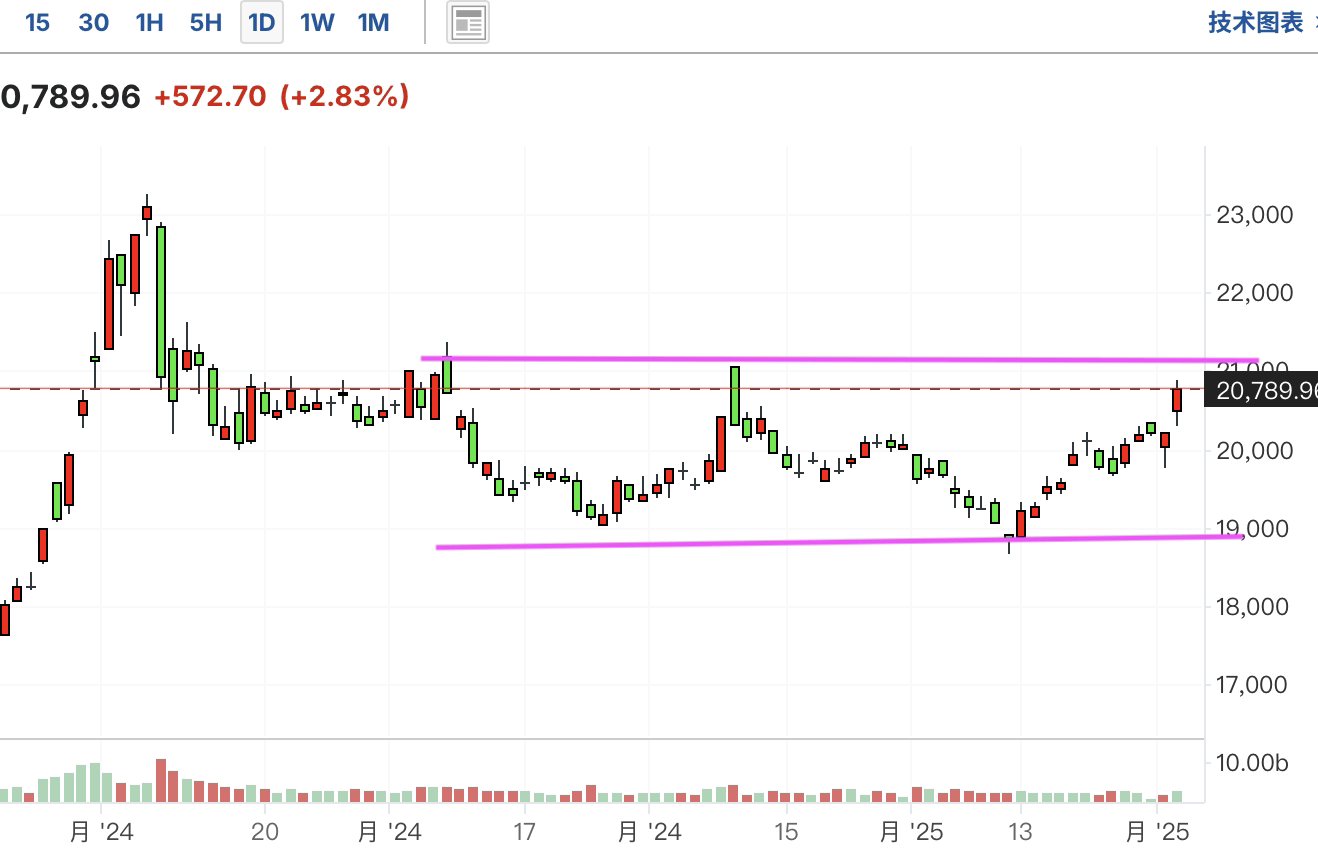Click the 10.00b volume axis label
1318x868 pixels.
pos(1252,763)
